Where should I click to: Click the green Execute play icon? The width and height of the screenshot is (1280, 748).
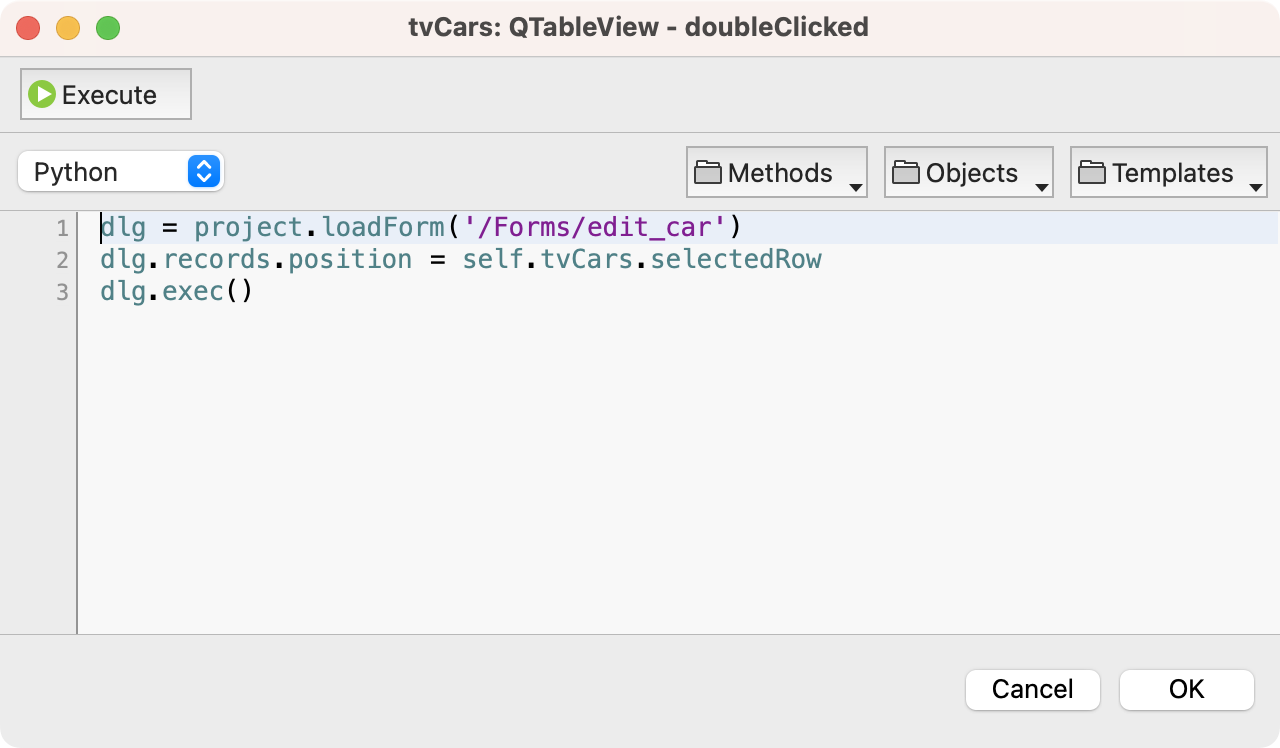pyautogui.click(x=42, y=95)
